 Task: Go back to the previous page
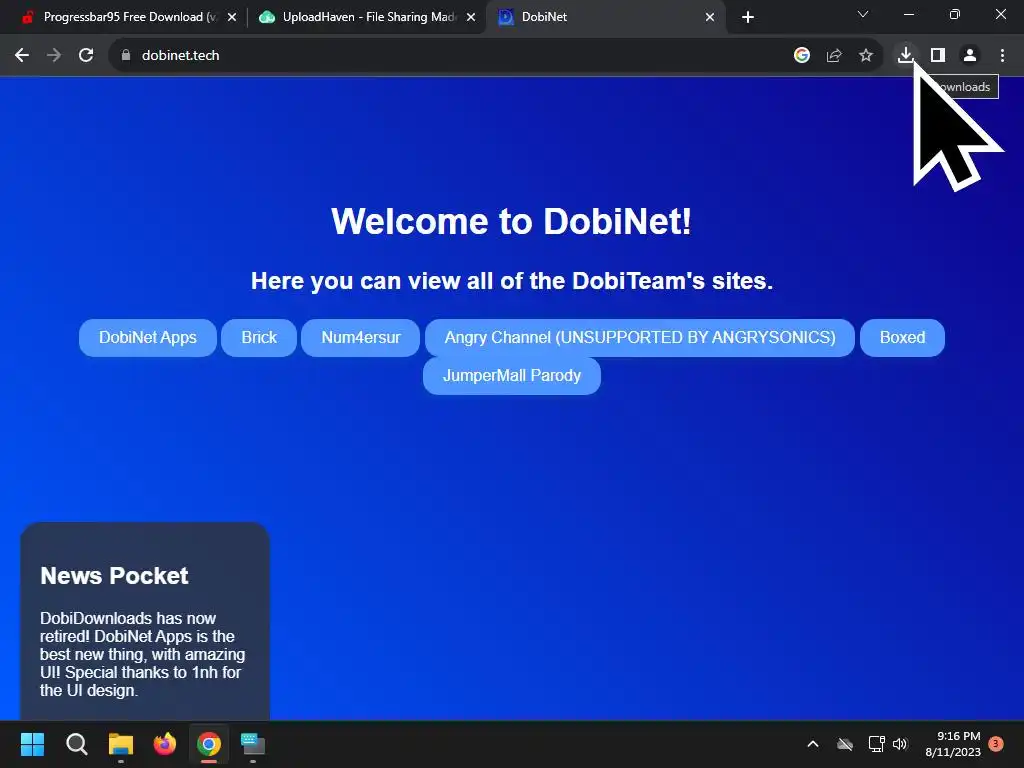[x=22, y=56]
